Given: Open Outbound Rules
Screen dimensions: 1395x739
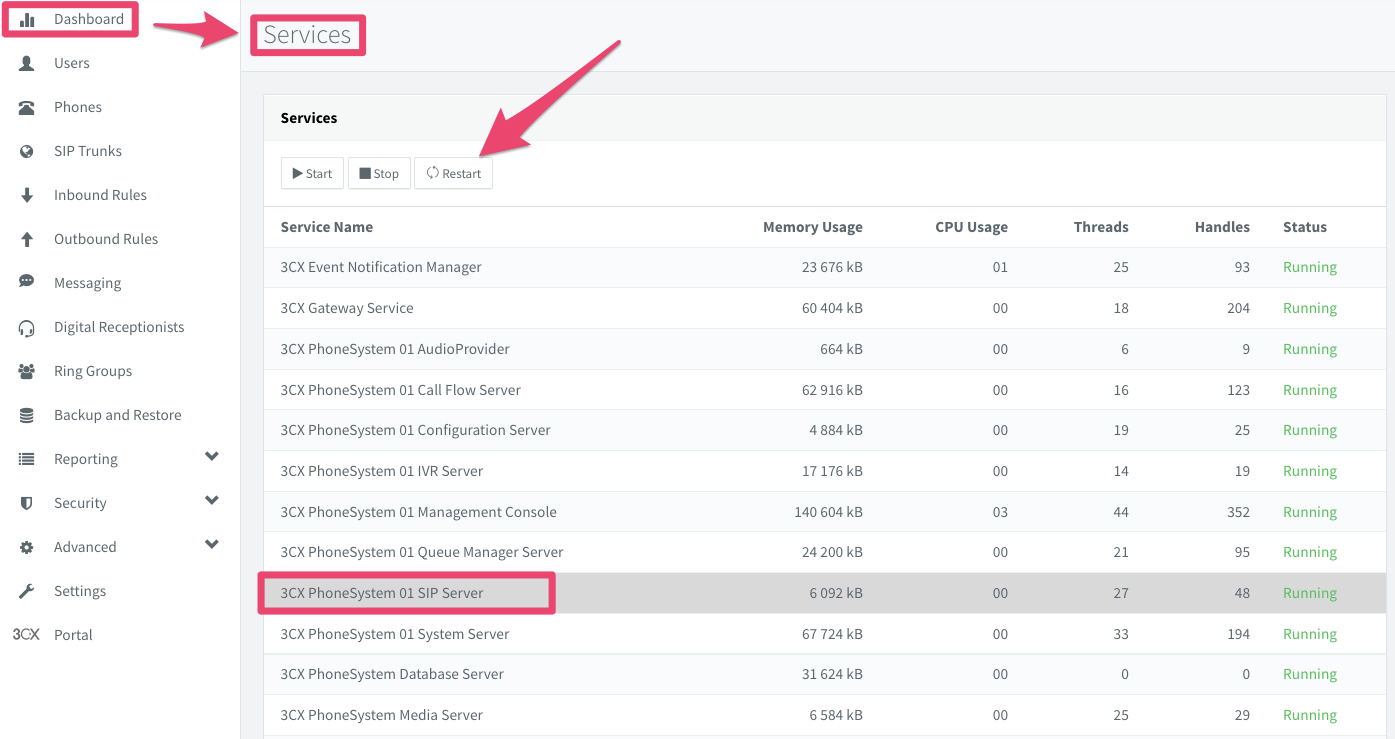Looking at the screenshot, I should click(x=106, y=239).
